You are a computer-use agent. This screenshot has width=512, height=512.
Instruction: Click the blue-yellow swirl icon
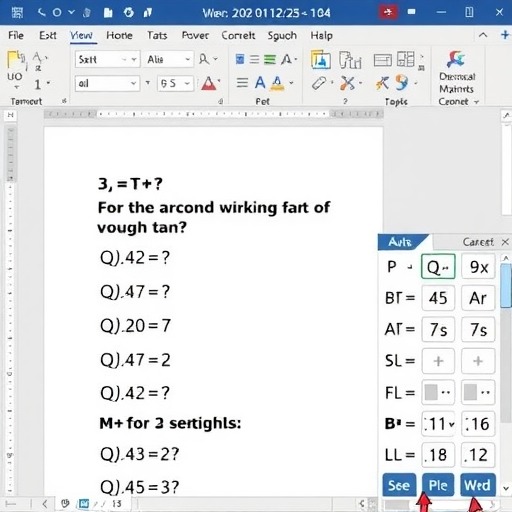(x=402, y=82)
